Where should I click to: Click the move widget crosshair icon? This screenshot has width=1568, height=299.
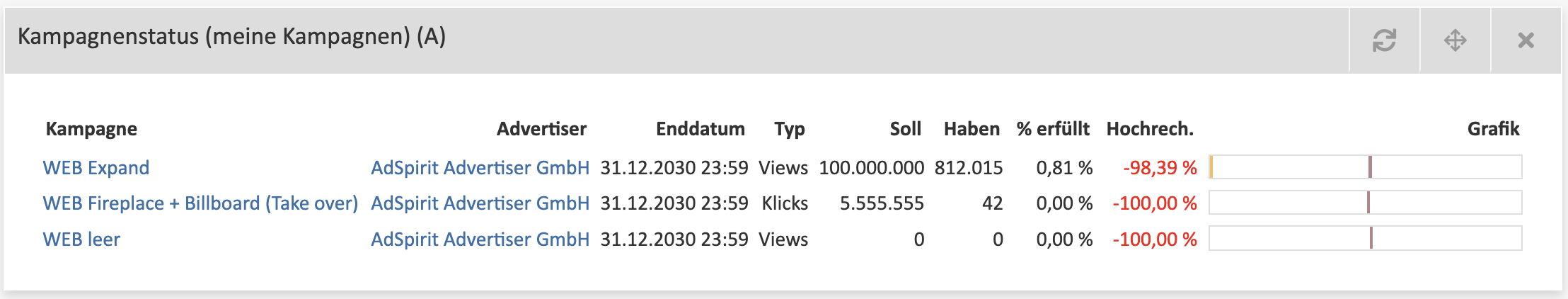click(1455, 40)
